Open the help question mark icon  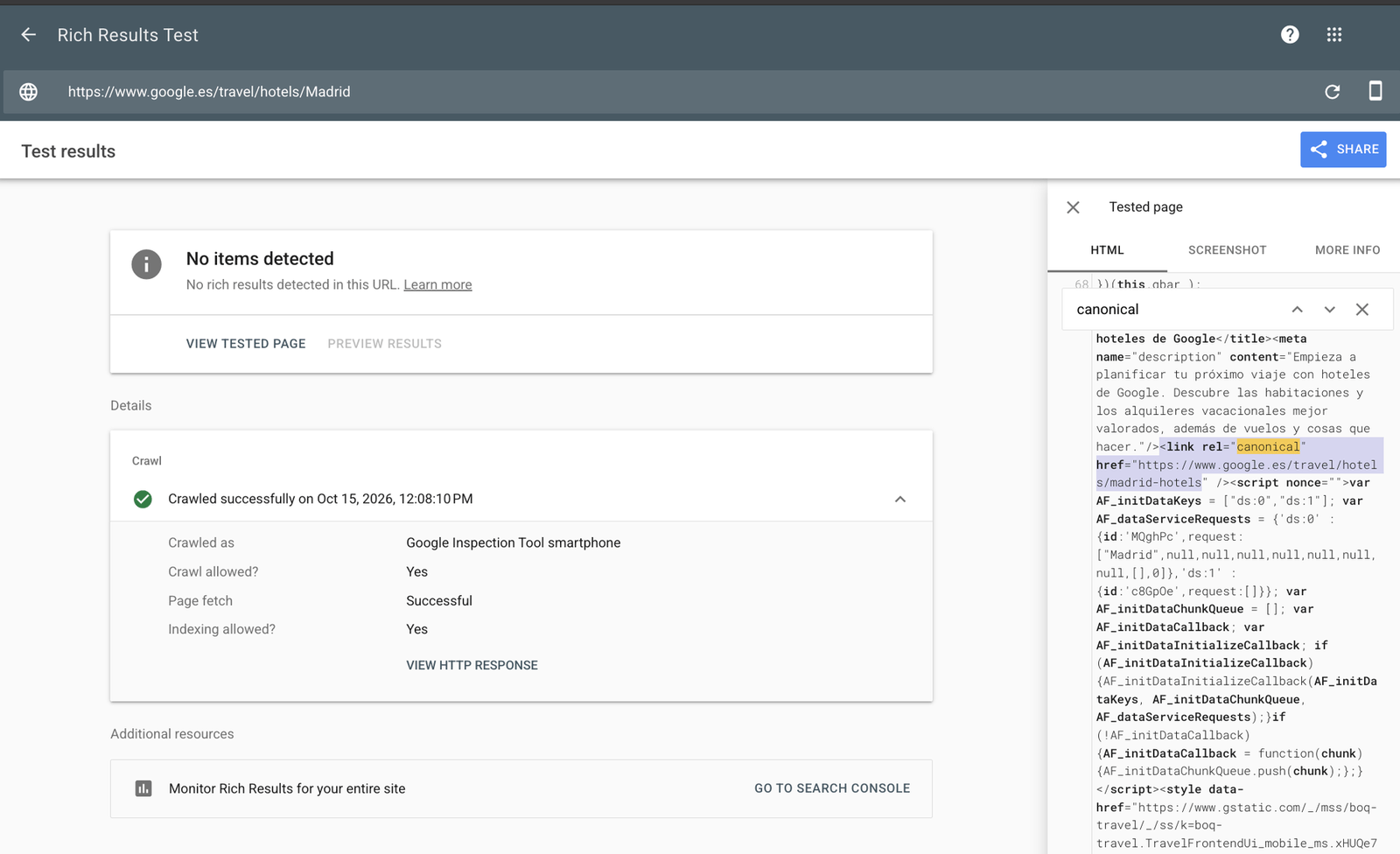tap(1290, 35)
